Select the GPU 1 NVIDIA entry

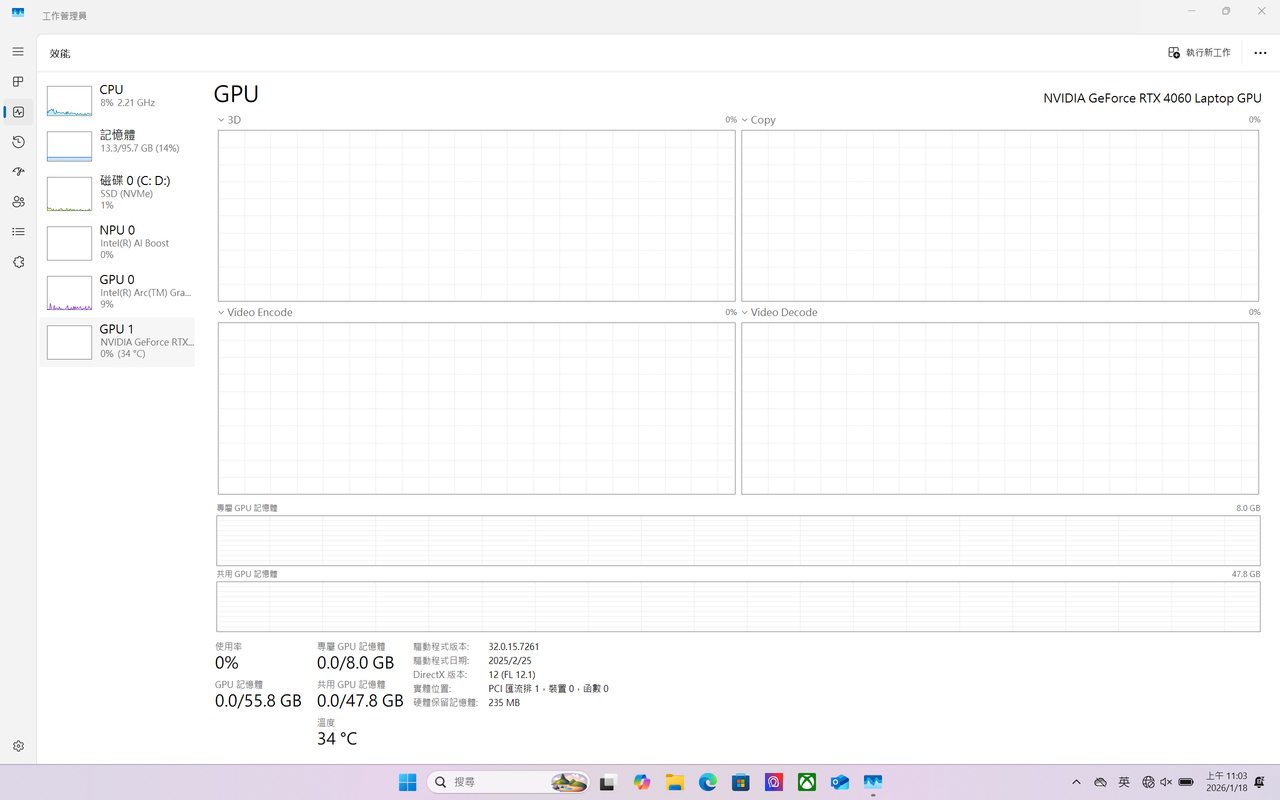coord(117,342)
